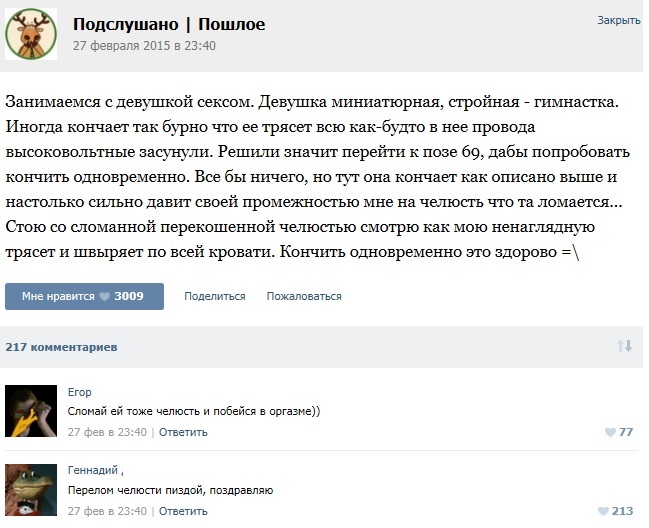Open Геннадий's profile name link
The height and width of the screenshot is (528, 649).
(93, 470)
